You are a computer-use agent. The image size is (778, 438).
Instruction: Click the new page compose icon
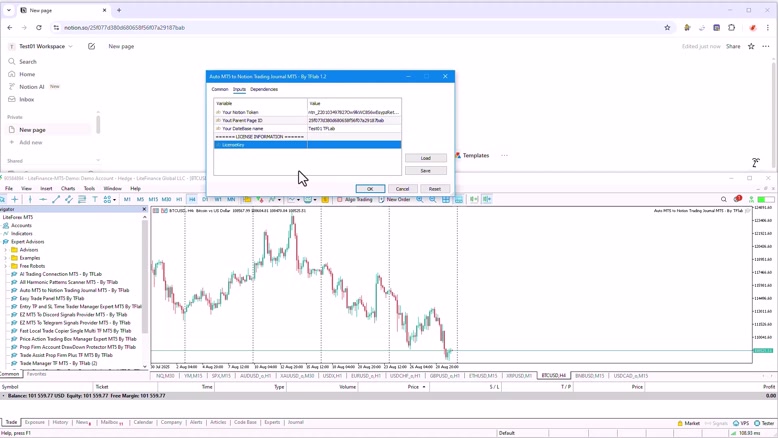tap(91, 46)
